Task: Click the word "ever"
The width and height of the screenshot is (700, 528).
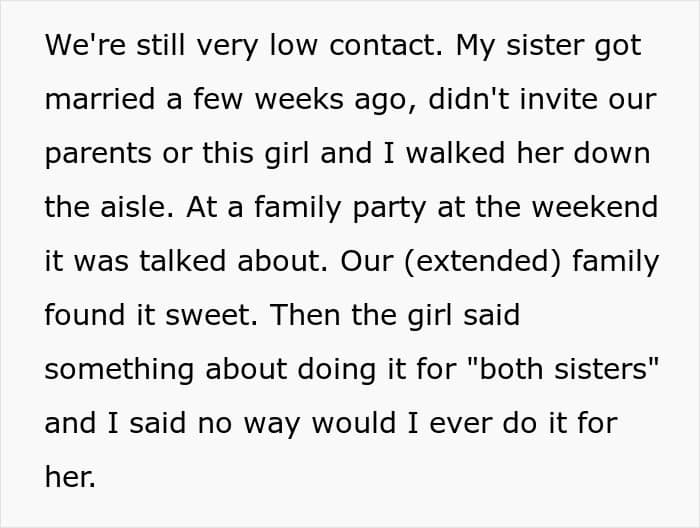Action: 460,423
